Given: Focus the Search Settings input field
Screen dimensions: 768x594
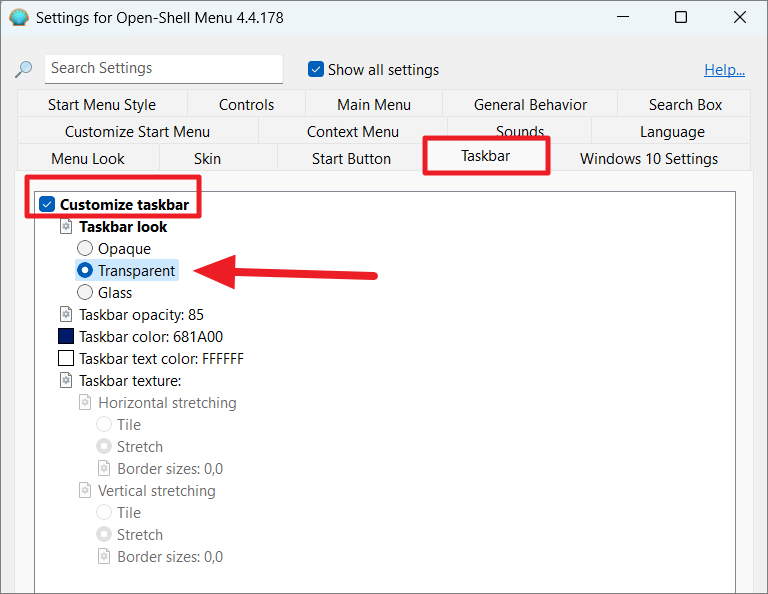Looking at the screenshot, I should [x=164, y=69].
